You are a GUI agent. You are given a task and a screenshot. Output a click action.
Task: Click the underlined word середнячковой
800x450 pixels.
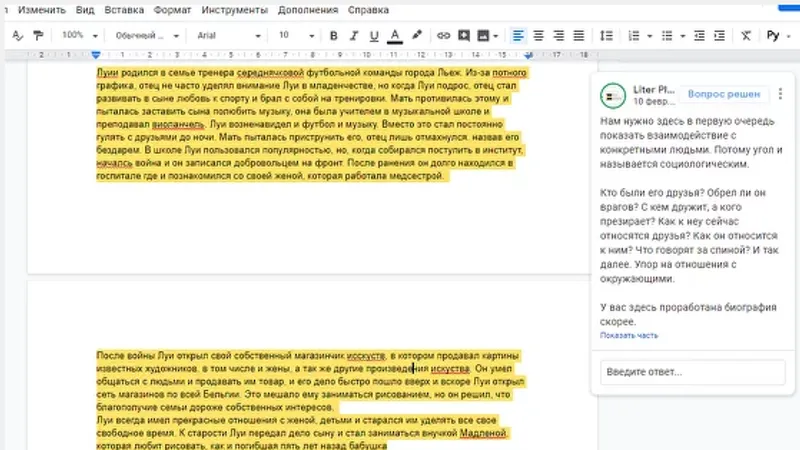click(x=270, y=73)
